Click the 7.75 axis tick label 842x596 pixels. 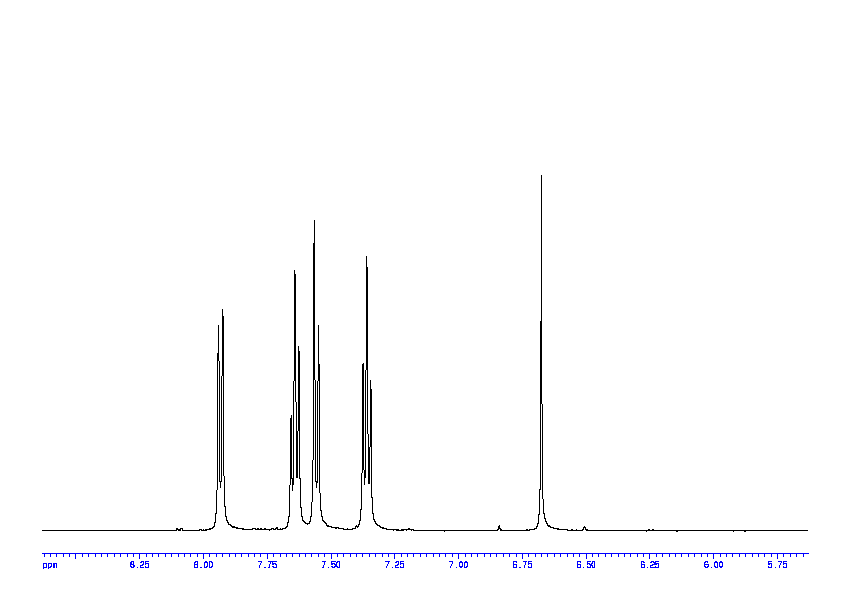pyautogui.click(x=266, y=565)
